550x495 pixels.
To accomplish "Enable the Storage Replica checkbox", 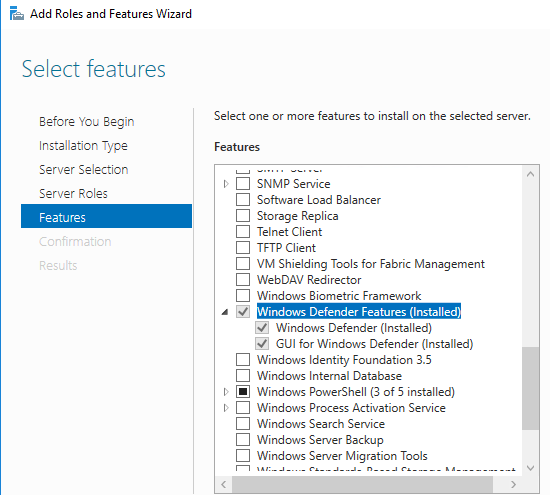I will 243,216.
